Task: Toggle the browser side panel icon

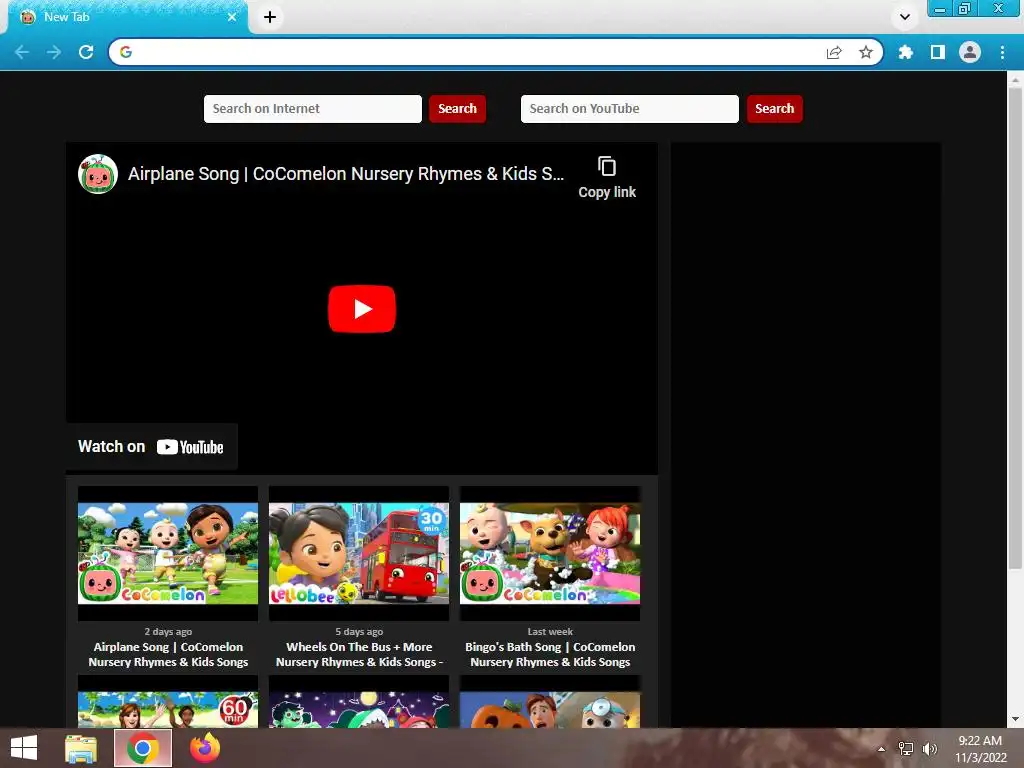Action: 938,52
